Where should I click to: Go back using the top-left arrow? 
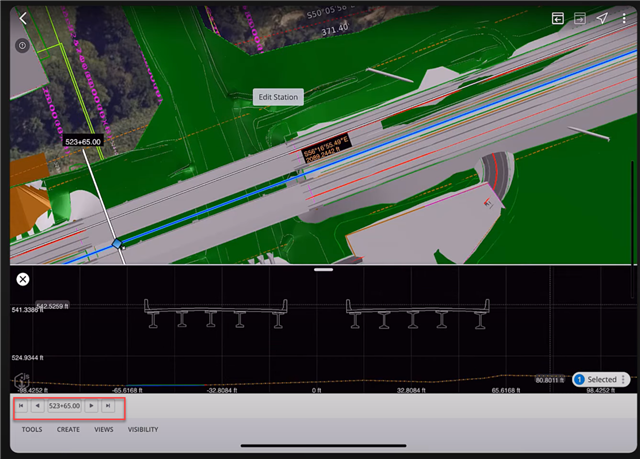[23, 18]
